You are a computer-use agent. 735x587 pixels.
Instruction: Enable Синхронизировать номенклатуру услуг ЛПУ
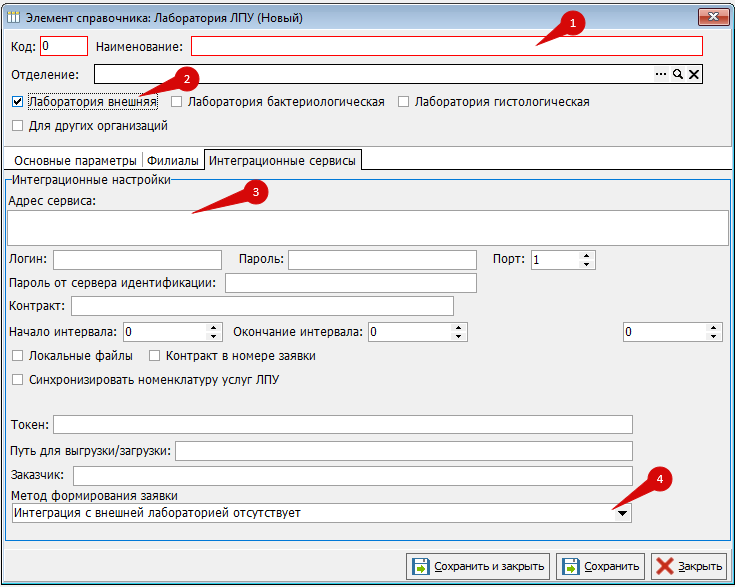(x=18, y=380)
